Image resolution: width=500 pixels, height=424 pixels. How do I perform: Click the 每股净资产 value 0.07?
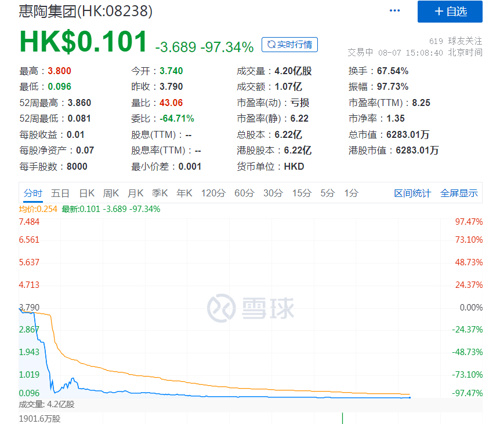85,150
